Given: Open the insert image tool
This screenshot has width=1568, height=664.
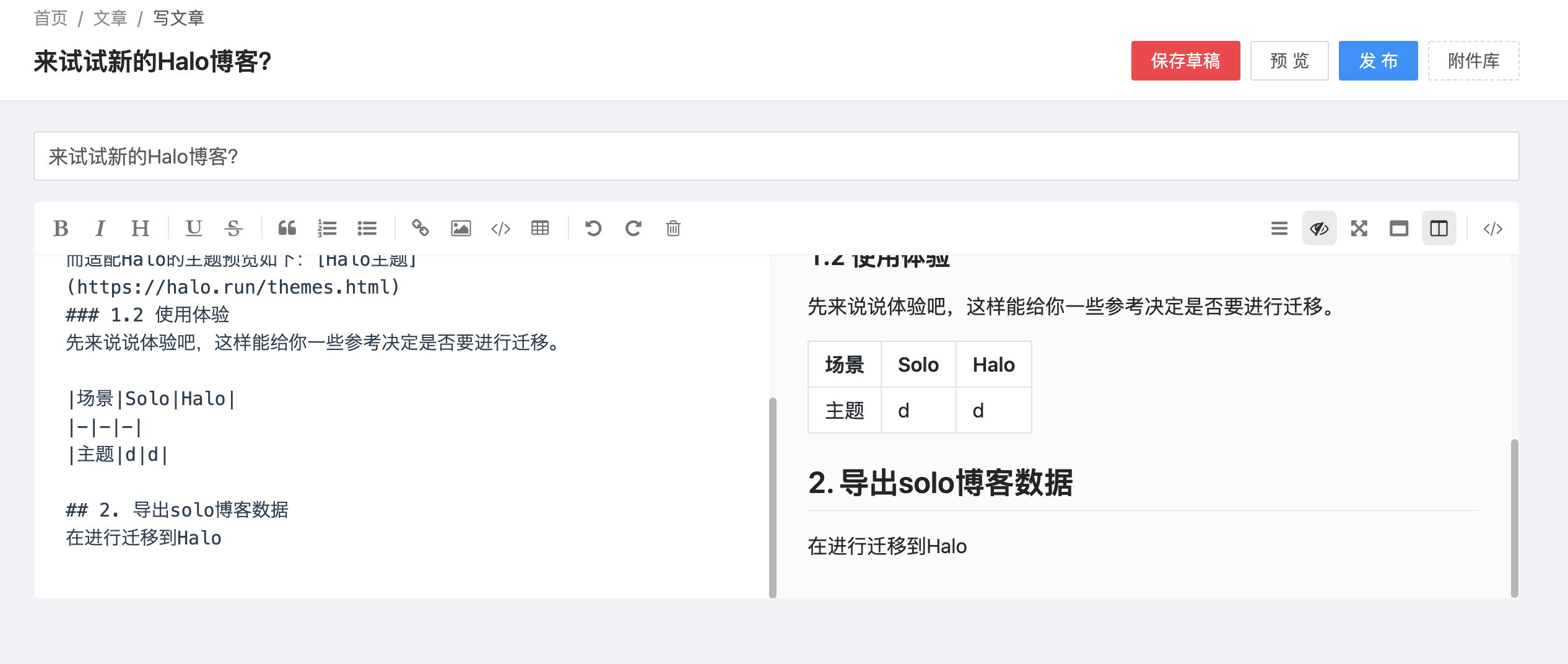Looking at the screenshot, I should pos(461,229).
